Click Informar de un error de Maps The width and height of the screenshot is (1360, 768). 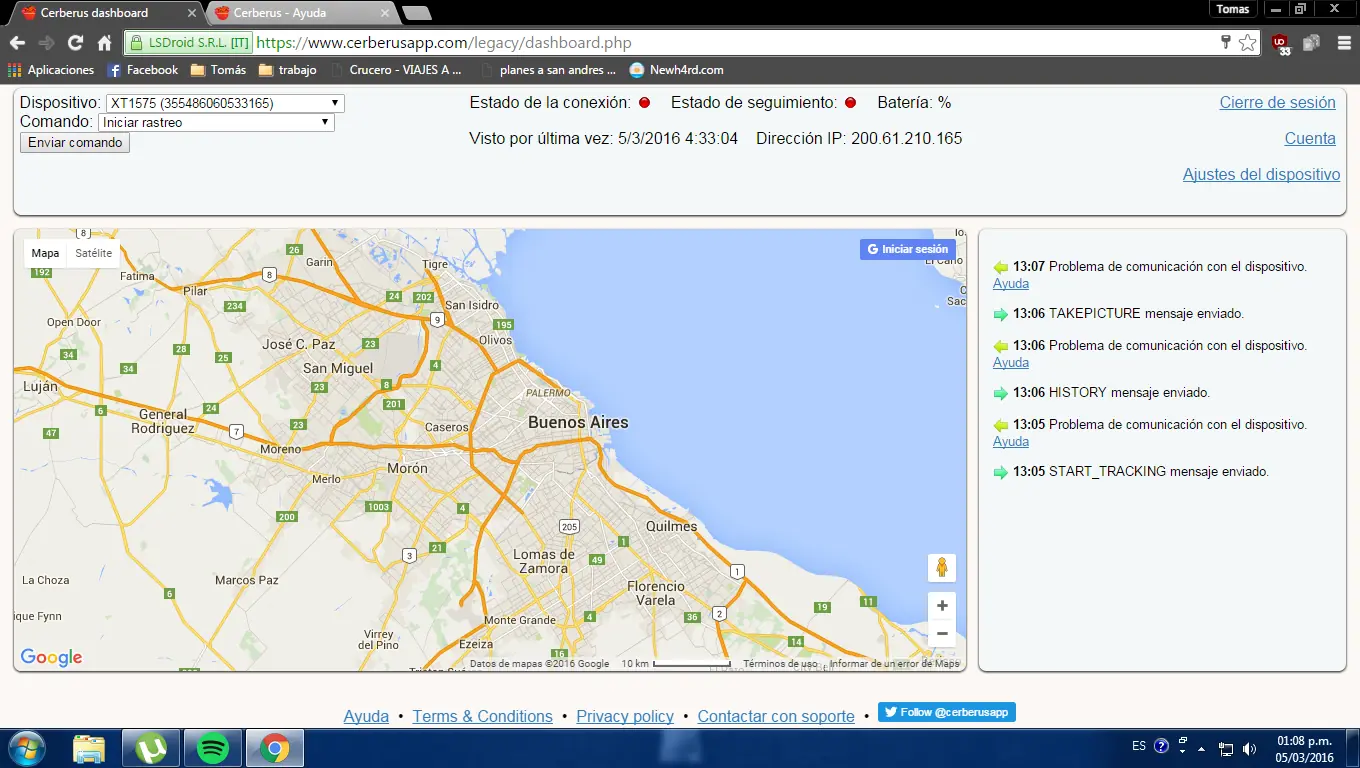point(894,663)
